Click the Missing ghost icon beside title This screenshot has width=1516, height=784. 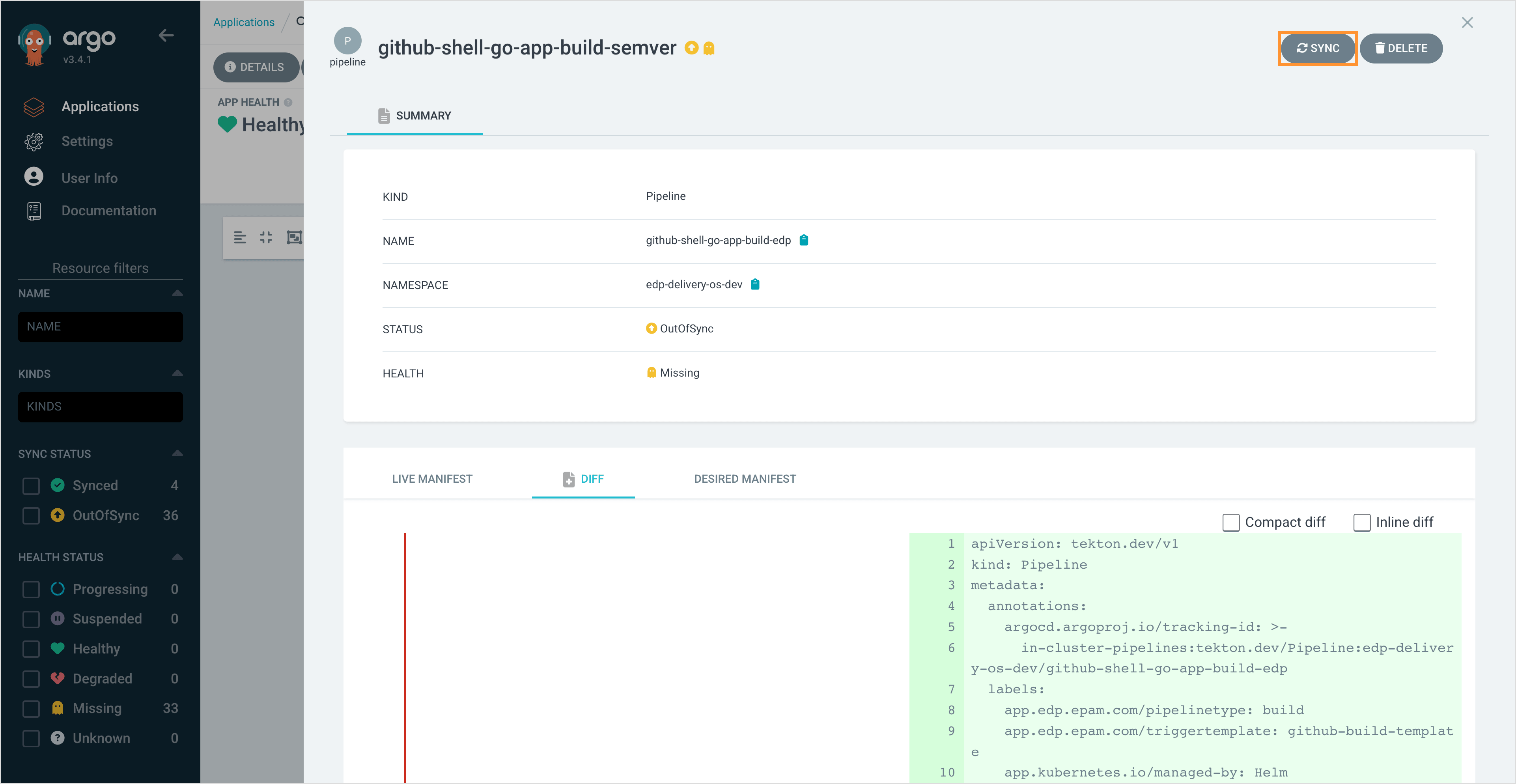click(709, 48)
